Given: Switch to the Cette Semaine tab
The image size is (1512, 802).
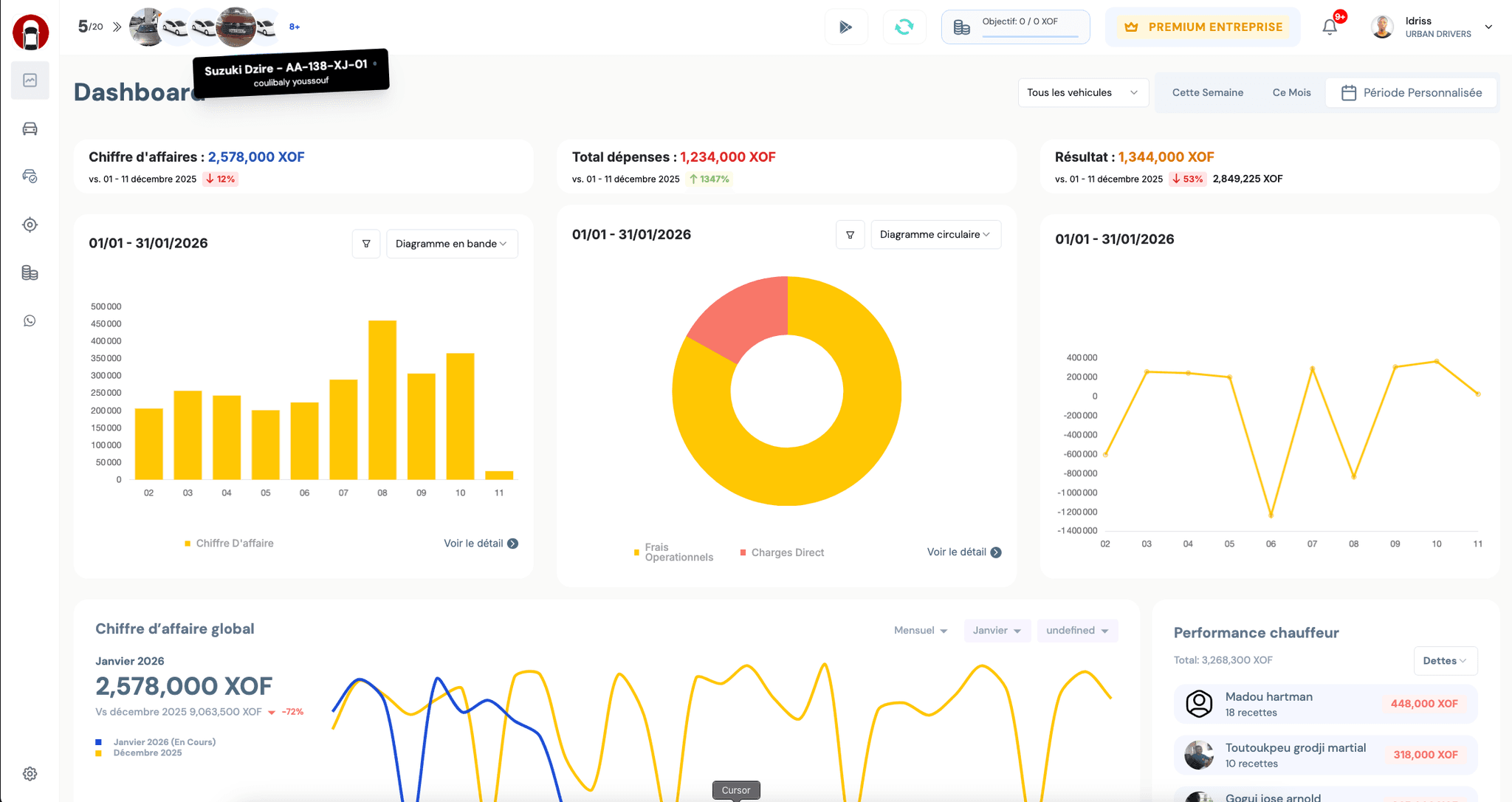Looking at the screenshot, I should click(1207, 92).
